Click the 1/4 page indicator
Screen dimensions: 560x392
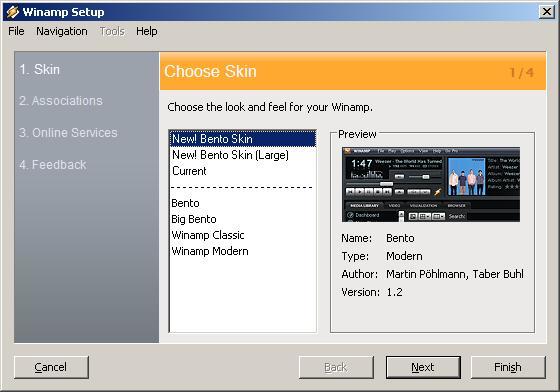tap(522, 73)
